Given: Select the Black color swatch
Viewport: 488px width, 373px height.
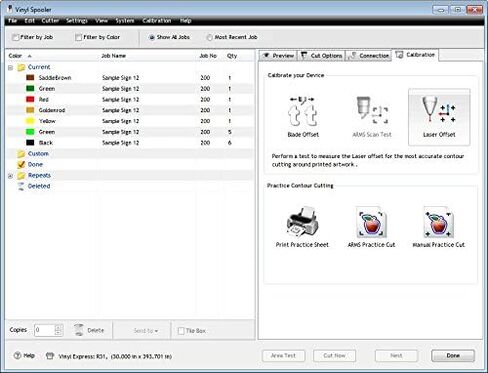Looking at the screenshot, I should 30,143.
